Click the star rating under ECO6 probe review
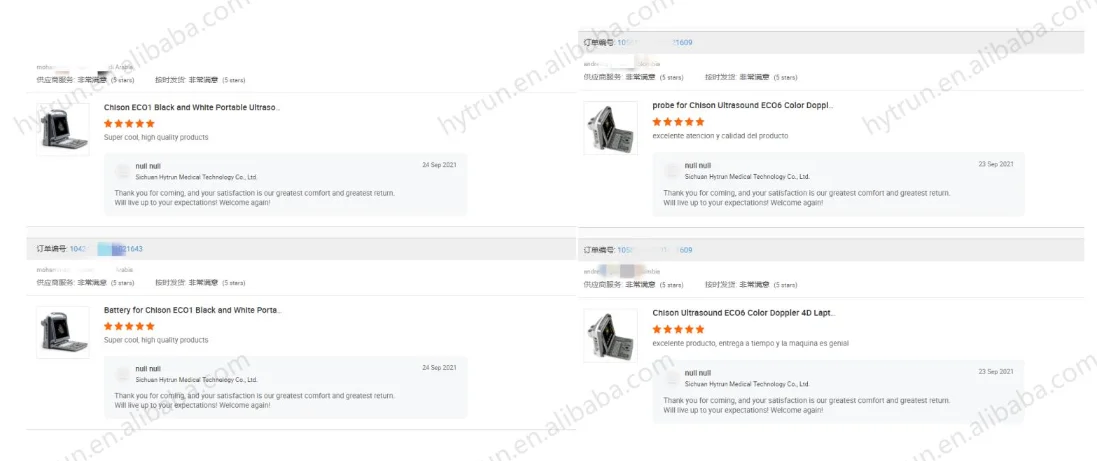 pos(678,122)
